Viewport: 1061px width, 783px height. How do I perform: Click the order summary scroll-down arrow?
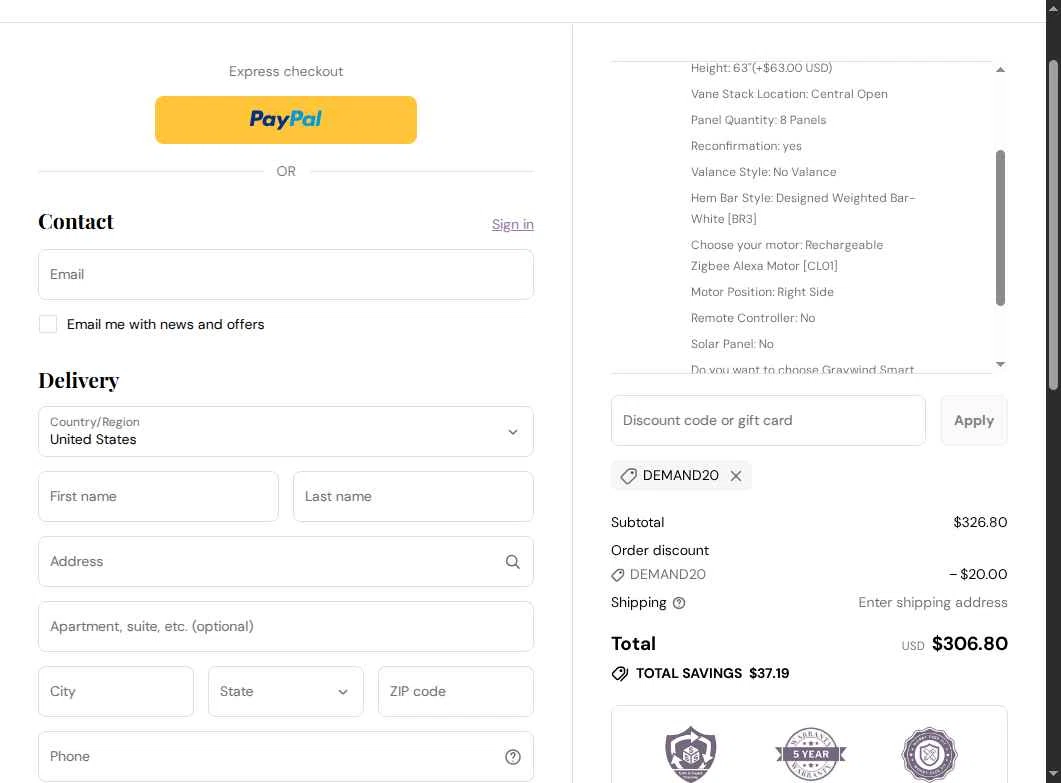point(1000,364)
